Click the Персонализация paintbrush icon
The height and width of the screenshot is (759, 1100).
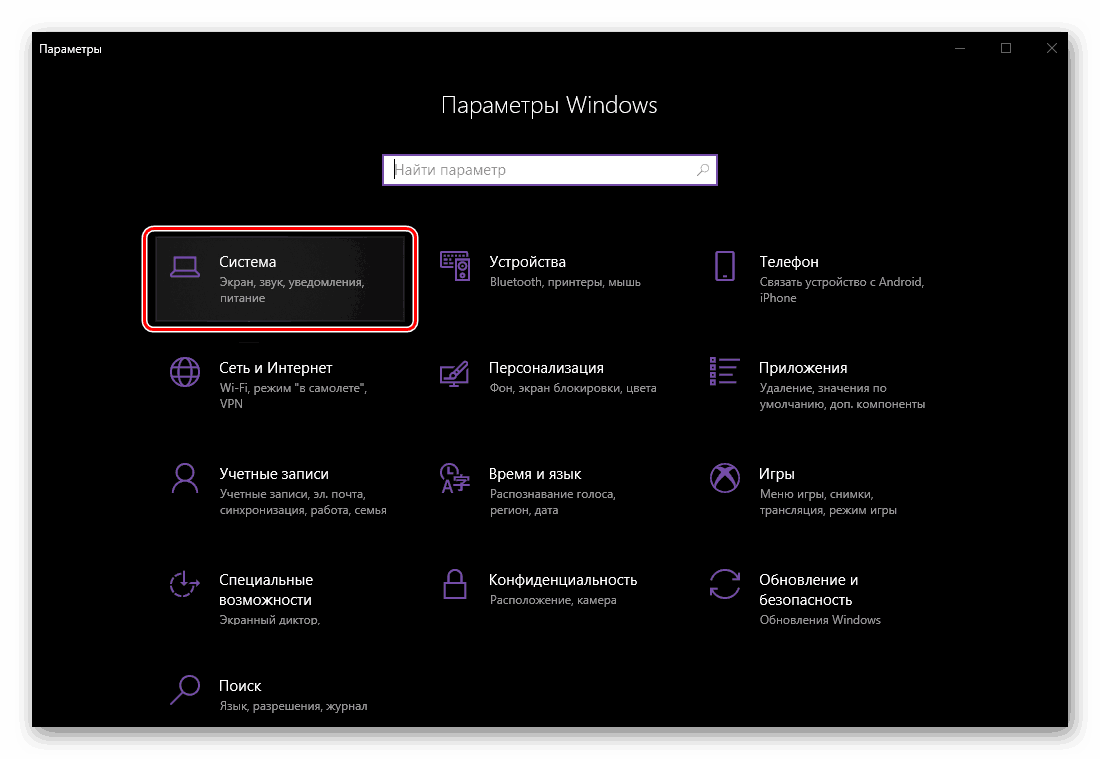(x=455, y=373)
